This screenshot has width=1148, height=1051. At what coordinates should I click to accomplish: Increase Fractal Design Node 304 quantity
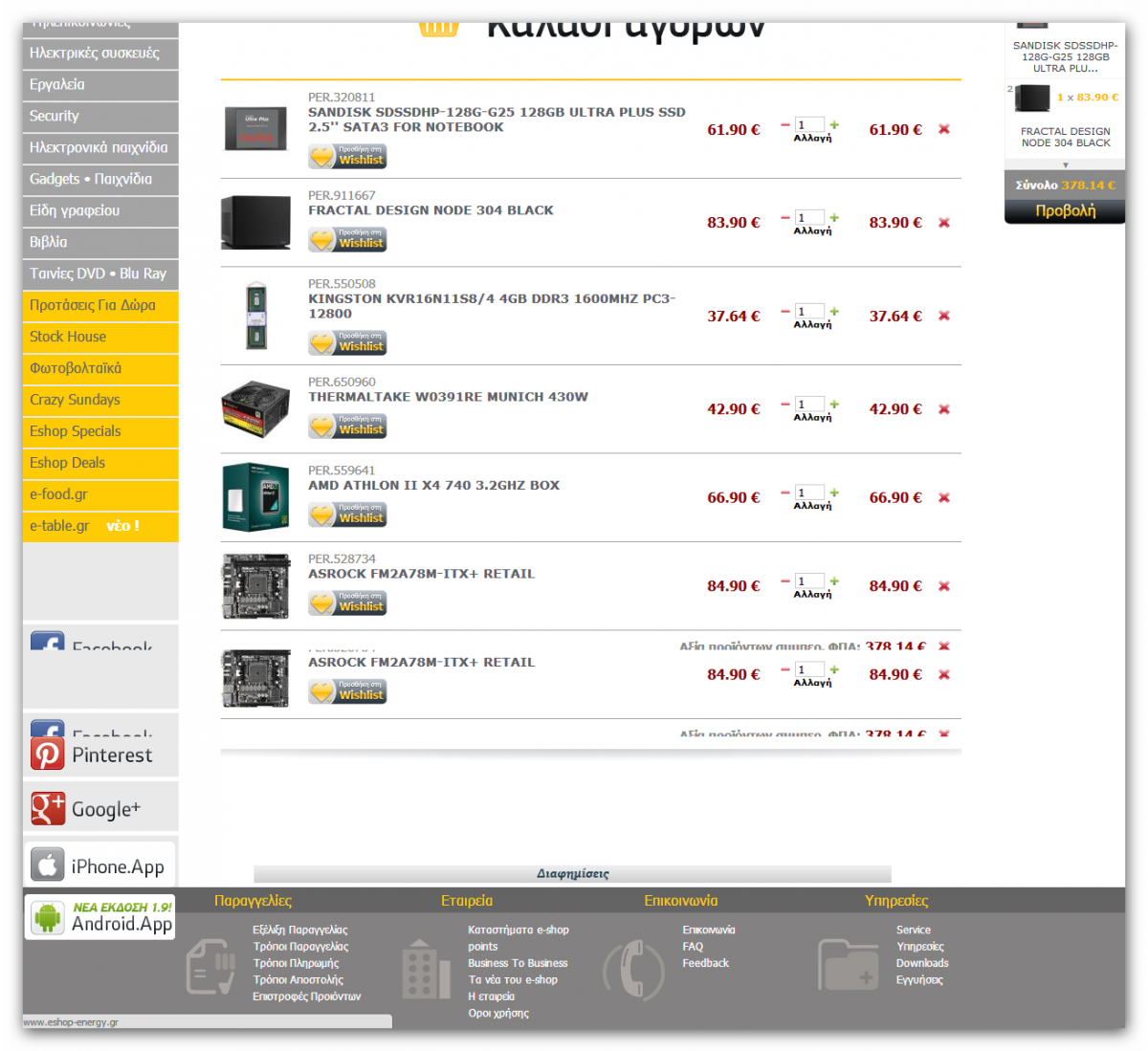[x=834, y=217]
